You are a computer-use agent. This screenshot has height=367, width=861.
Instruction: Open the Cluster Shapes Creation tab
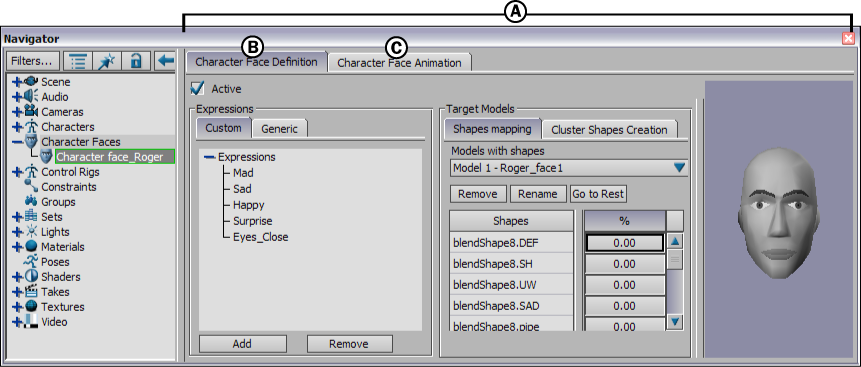point(609,130)
